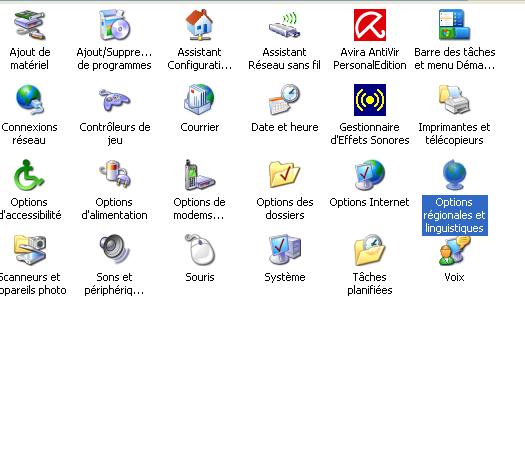Open Ajout de matériel icon
The width and height of the screenshot is (525, 453).
click(x=29, y=25)
